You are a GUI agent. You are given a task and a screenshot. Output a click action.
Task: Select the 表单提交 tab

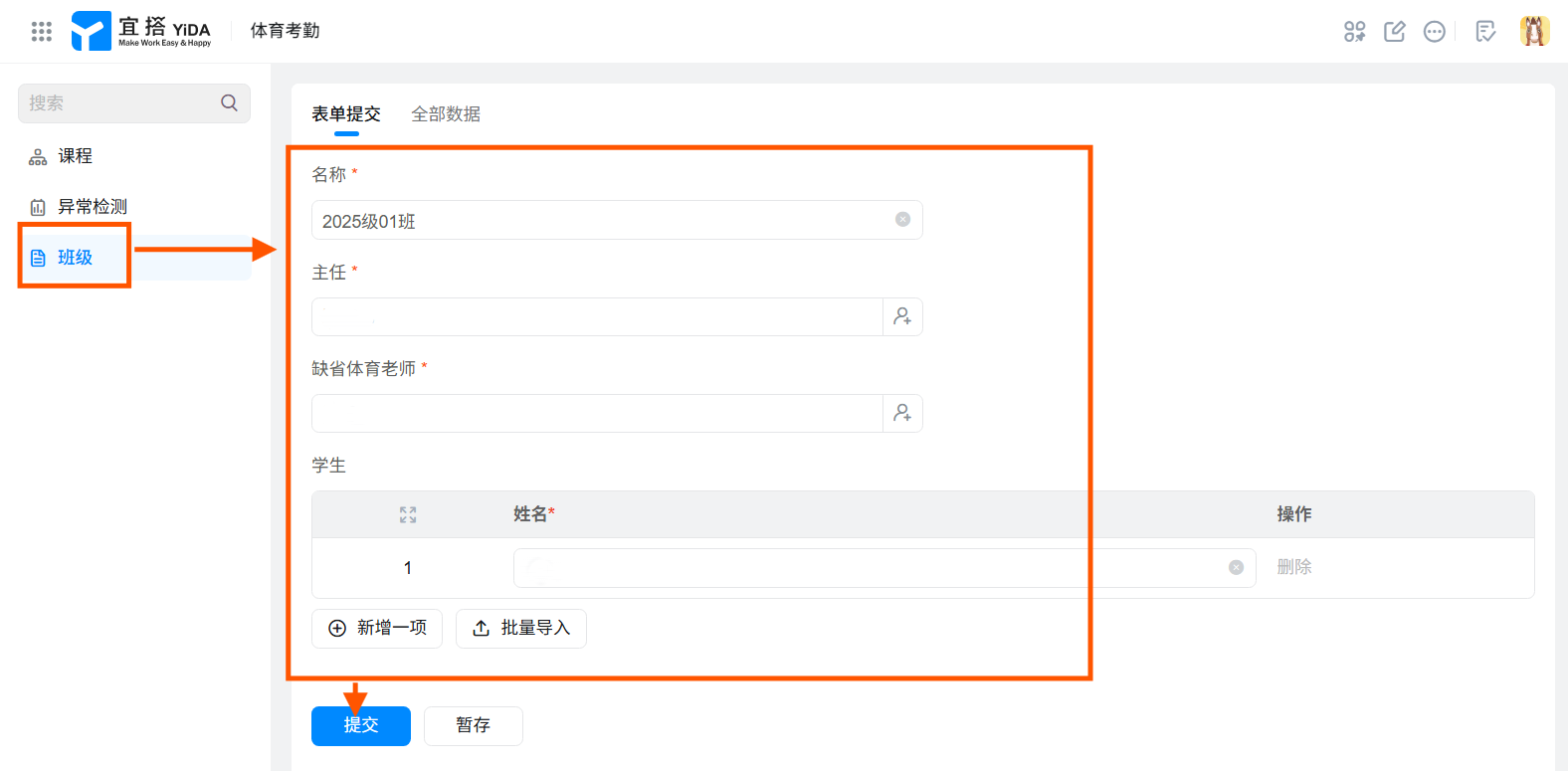coord(346,114)
